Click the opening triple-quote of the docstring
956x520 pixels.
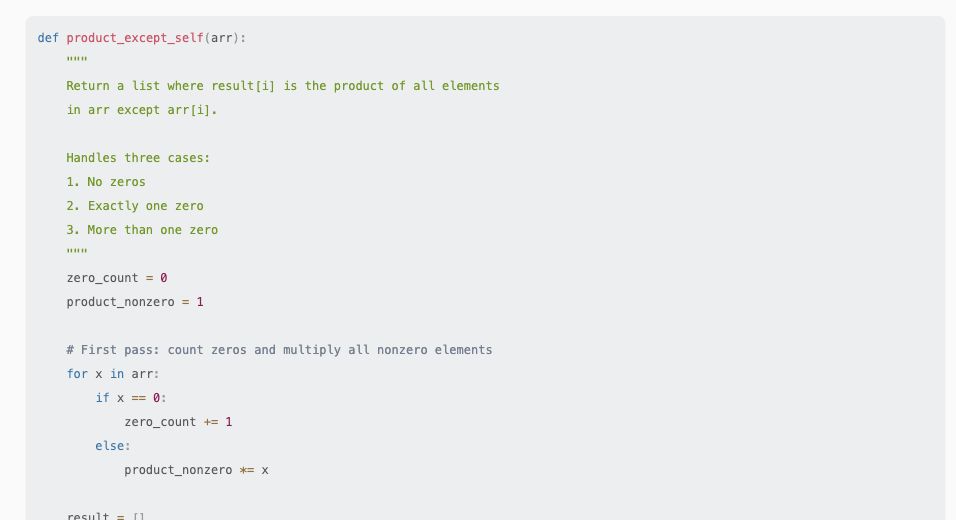pyautogui.click(x=77, y=60)
